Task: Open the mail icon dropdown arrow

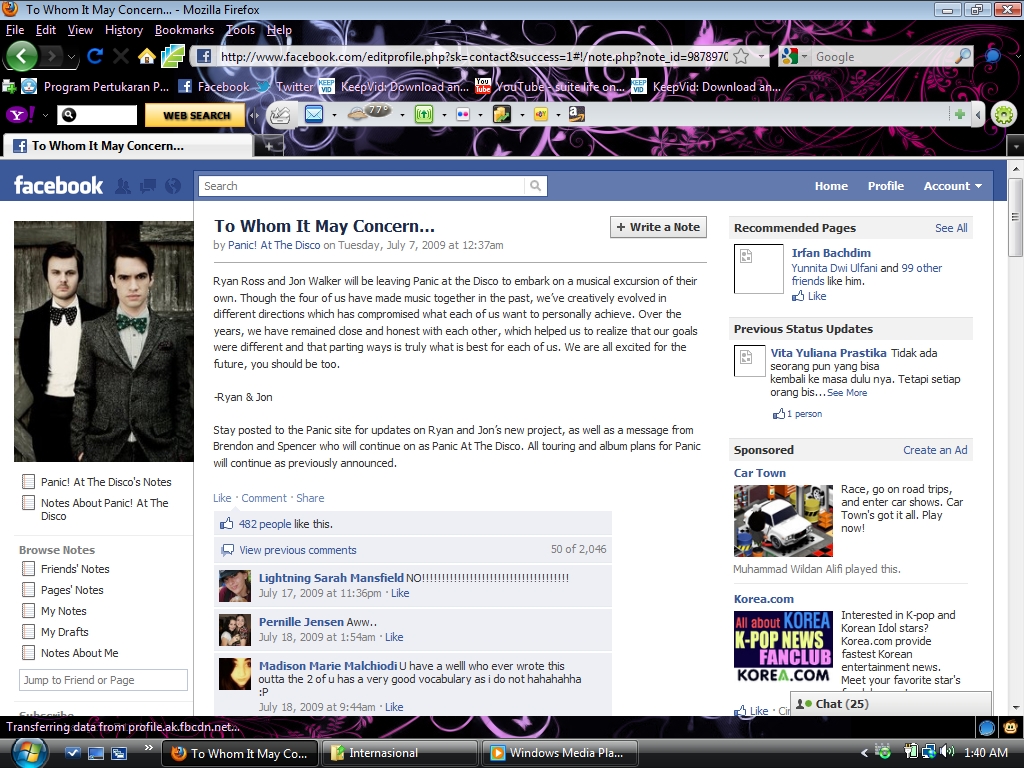Action: pos(334,115)
